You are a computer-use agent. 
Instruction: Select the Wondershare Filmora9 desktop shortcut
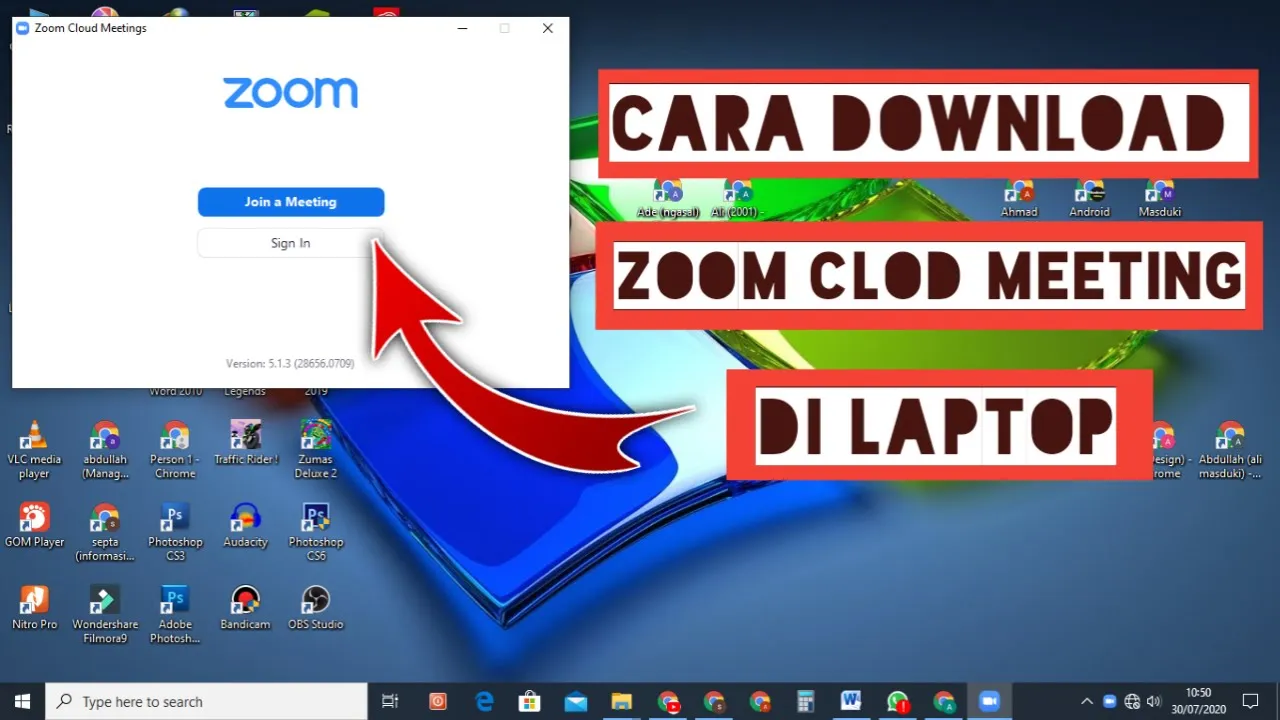(105, 614)
